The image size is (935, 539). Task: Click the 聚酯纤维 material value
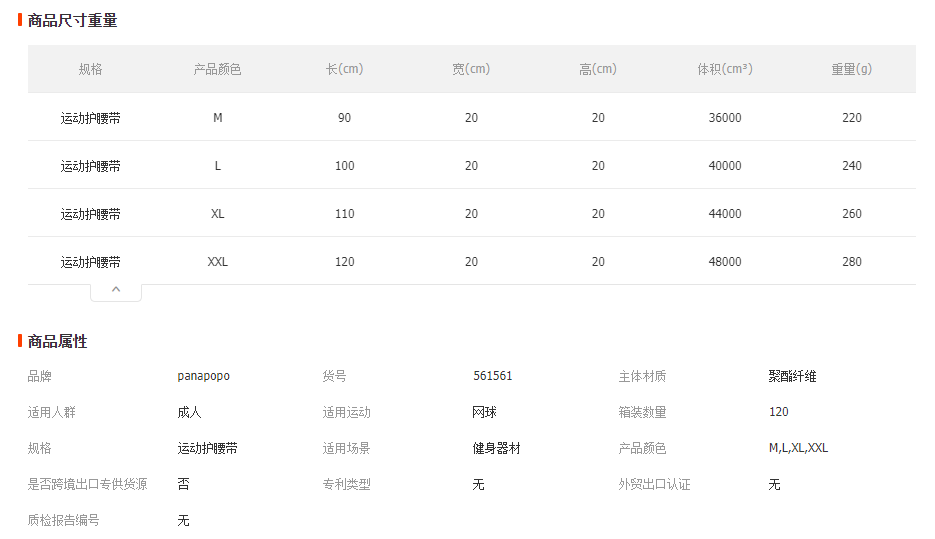tap(792, 376)
